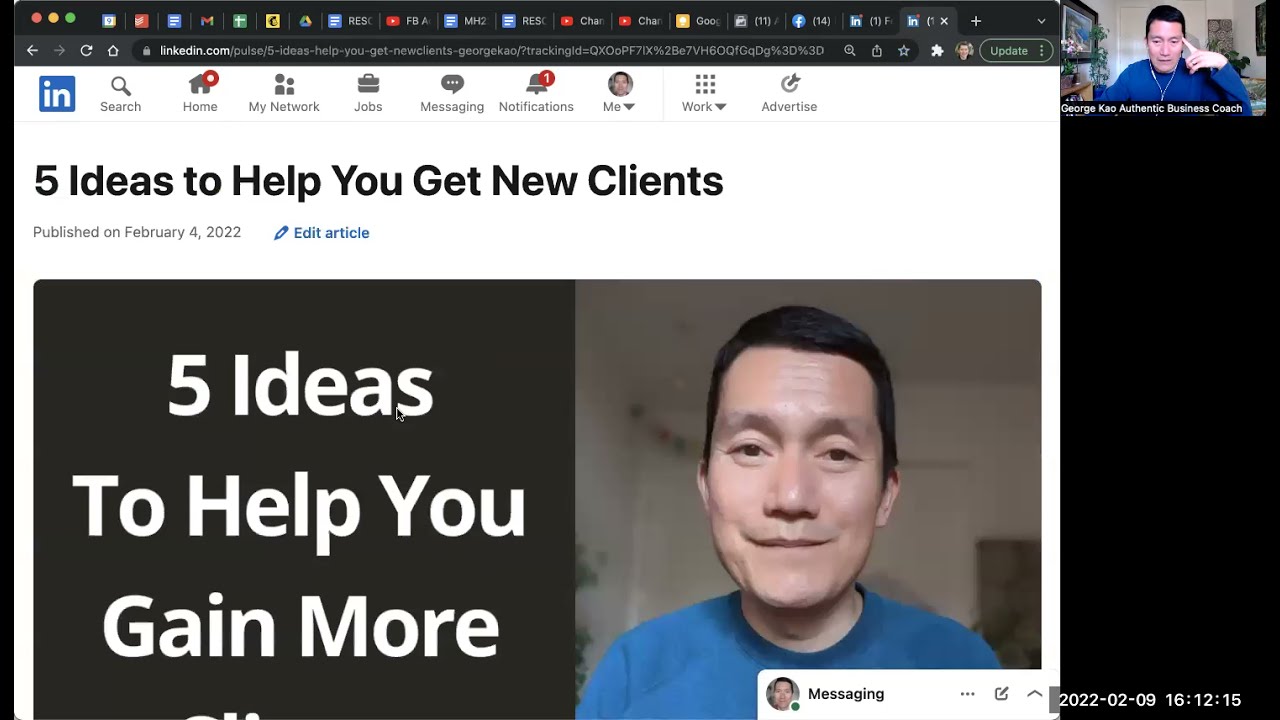The height and width of the screenshot is (720, 1280).
Task: View Notifications
Action: pos(536,94)
